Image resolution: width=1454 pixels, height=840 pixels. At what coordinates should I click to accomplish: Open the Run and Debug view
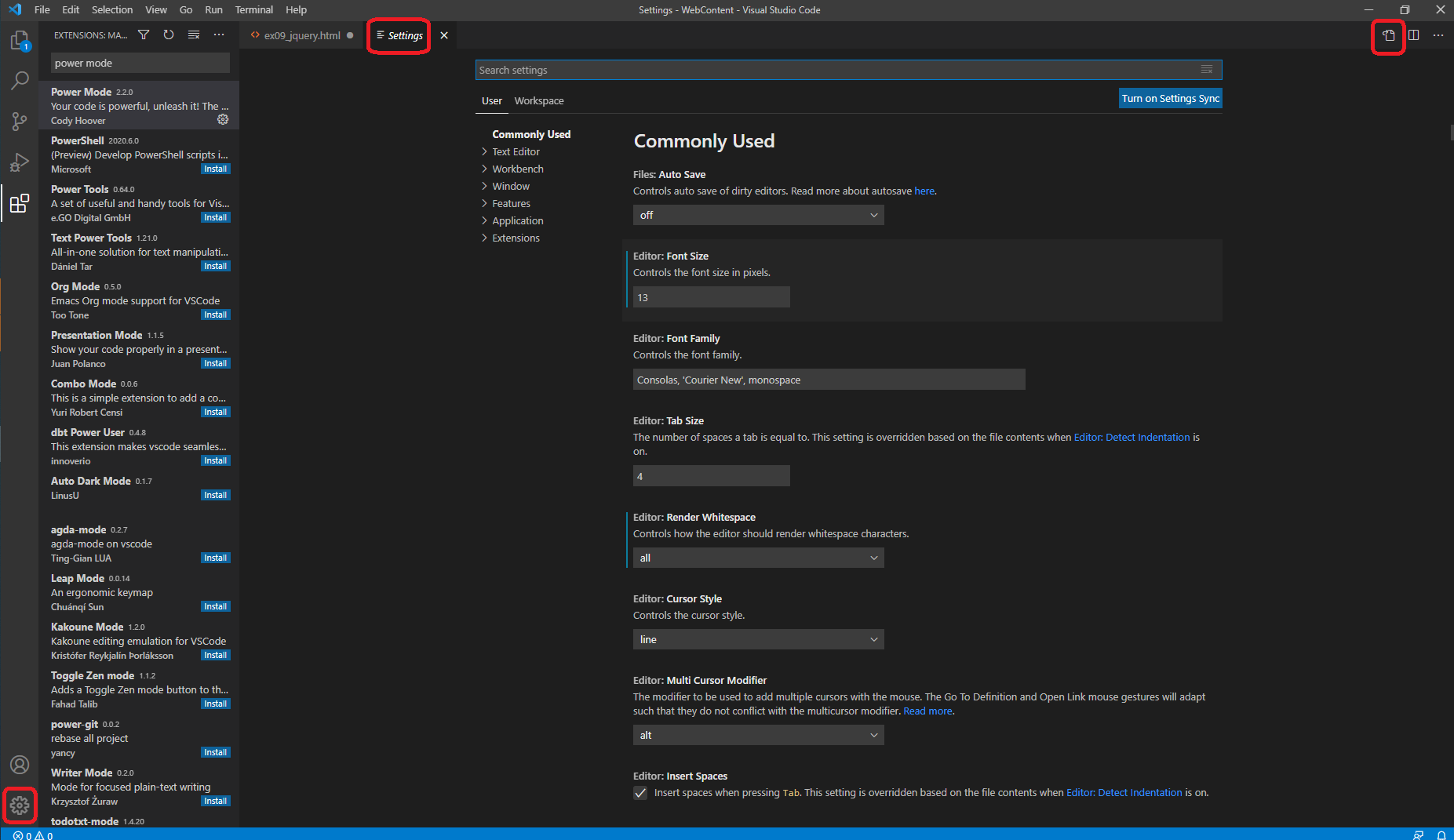point(20,162)
